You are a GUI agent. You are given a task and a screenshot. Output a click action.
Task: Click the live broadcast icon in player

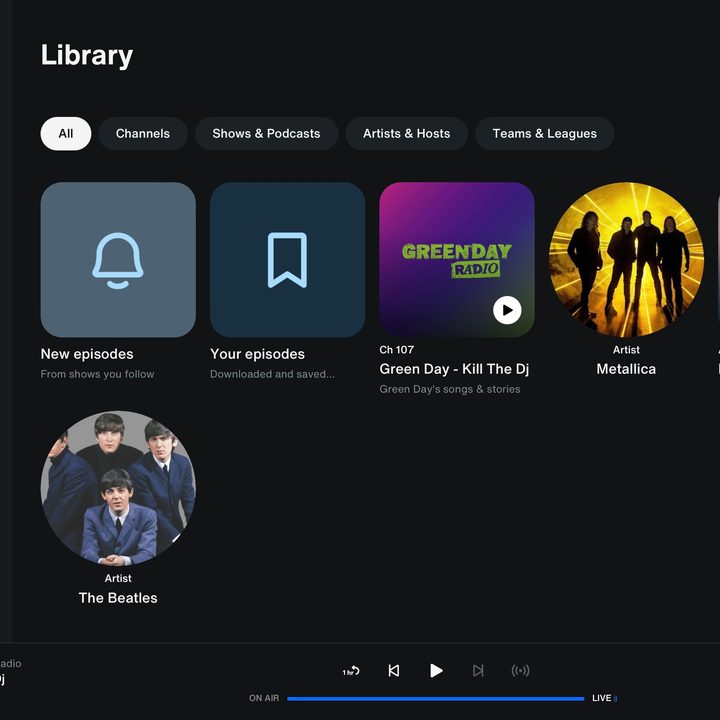point(520,671)
